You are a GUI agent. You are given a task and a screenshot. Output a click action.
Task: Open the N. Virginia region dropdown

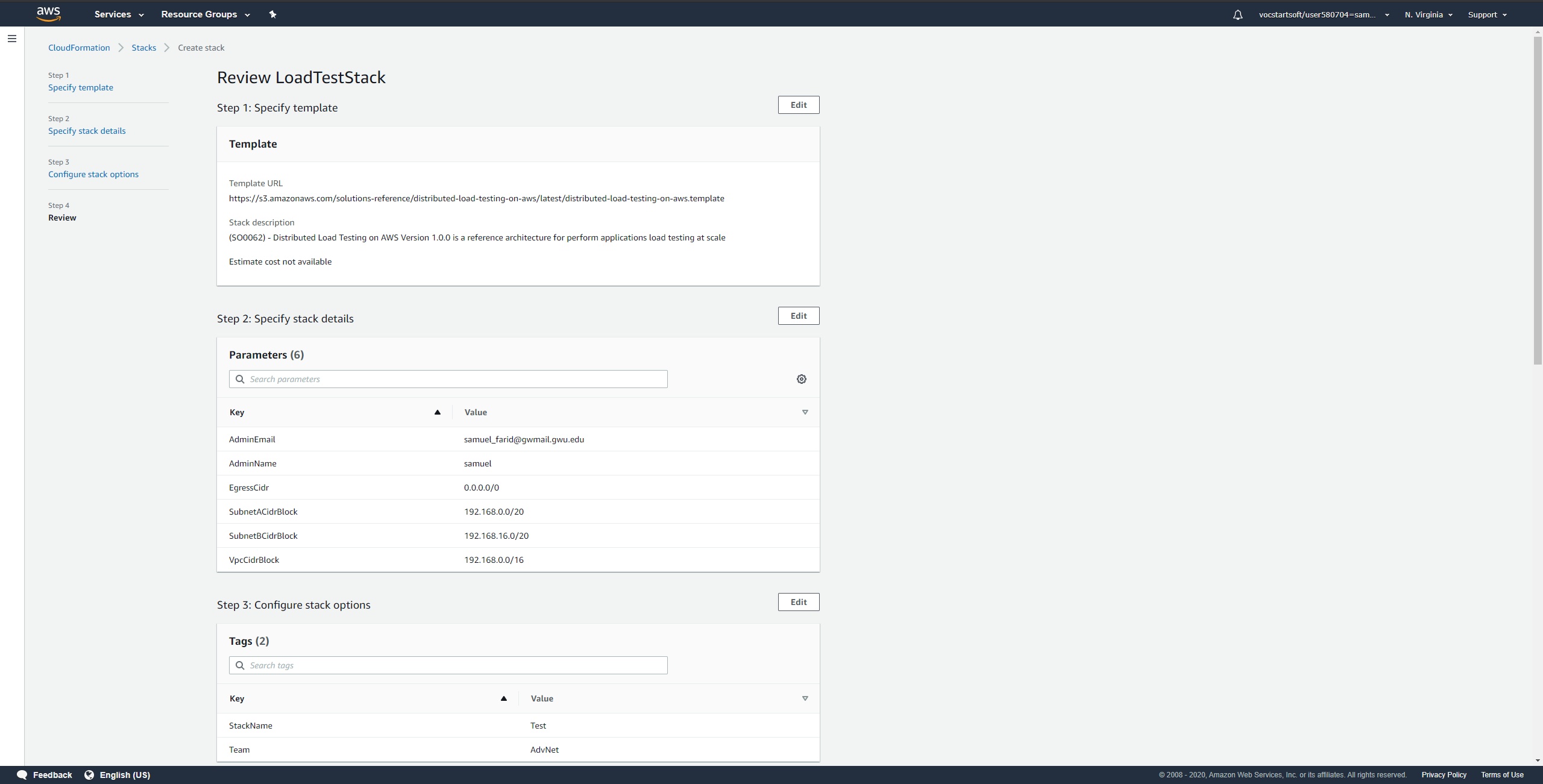[x=1428, y=14]
